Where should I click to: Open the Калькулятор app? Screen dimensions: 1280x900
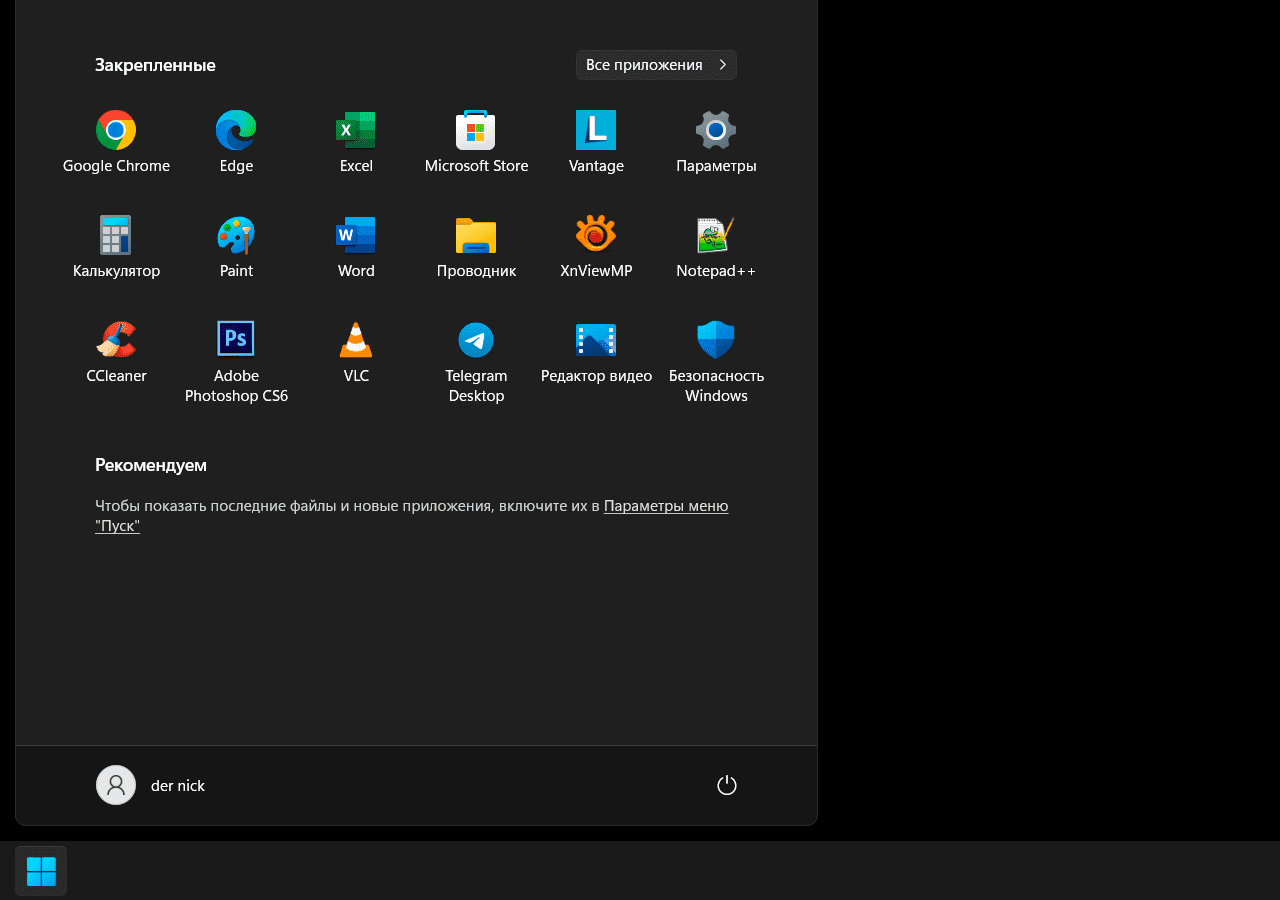[x=116, y=248]
